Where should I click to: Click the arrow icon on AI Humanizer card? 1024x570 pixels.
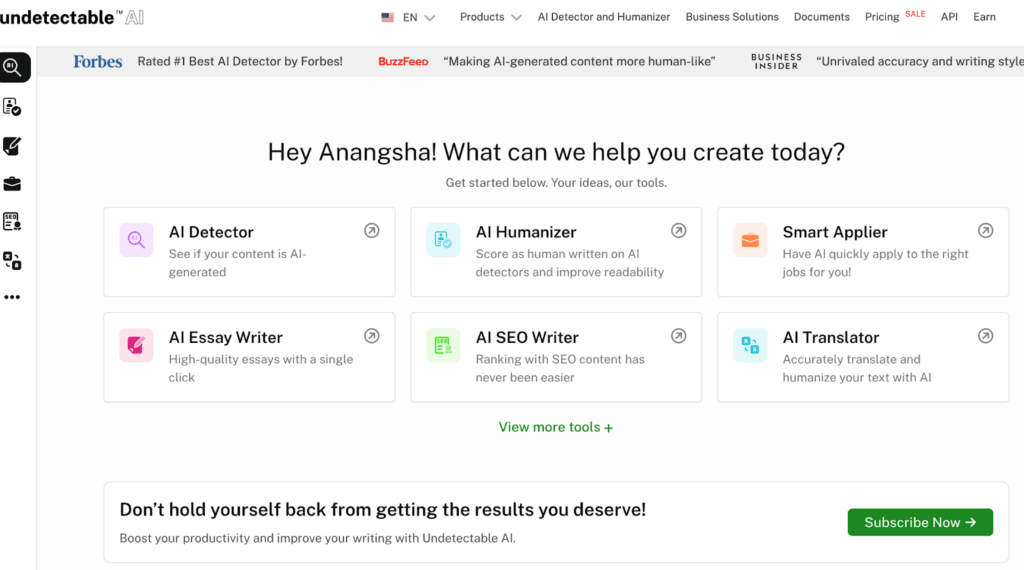(x=678, y=231)
